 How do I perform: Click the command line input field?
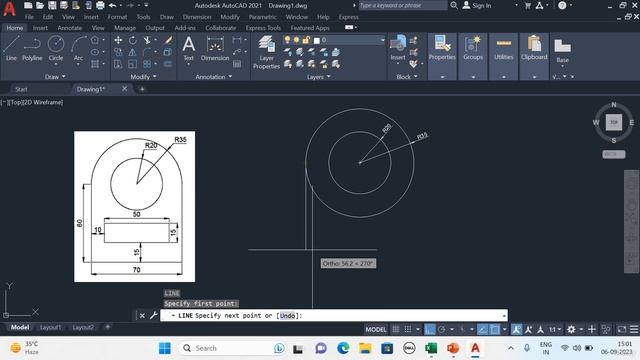click(x=333, y=316)
